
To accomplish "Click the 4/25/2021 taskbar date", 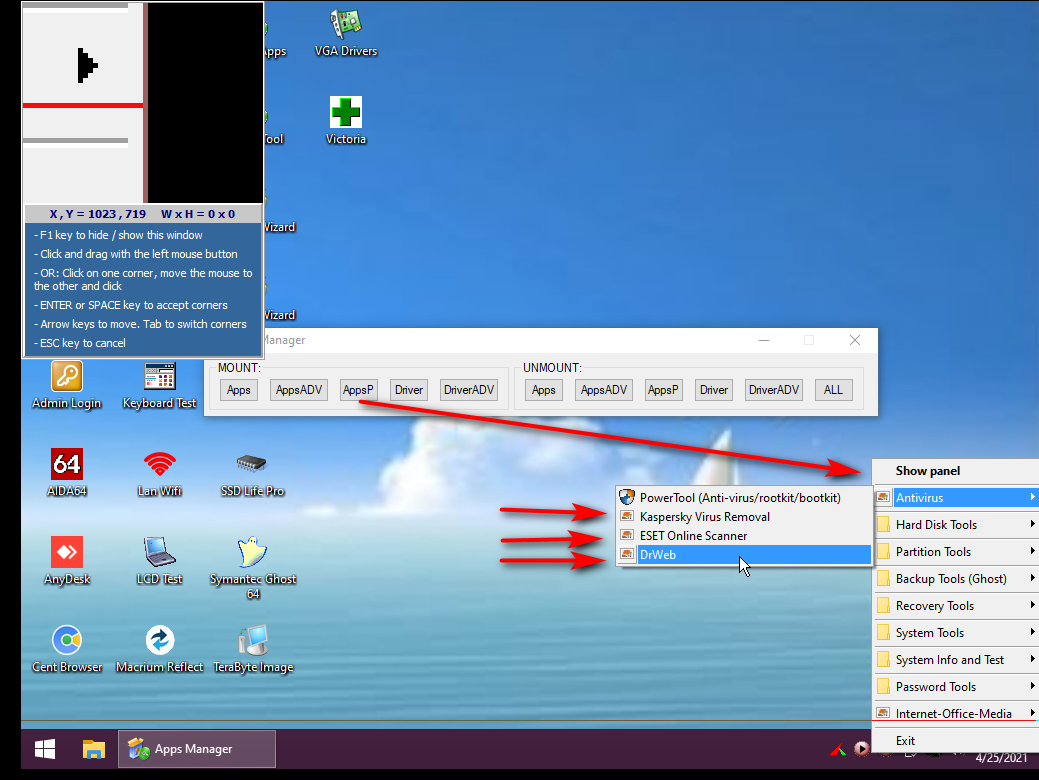I will [1001, 757].
